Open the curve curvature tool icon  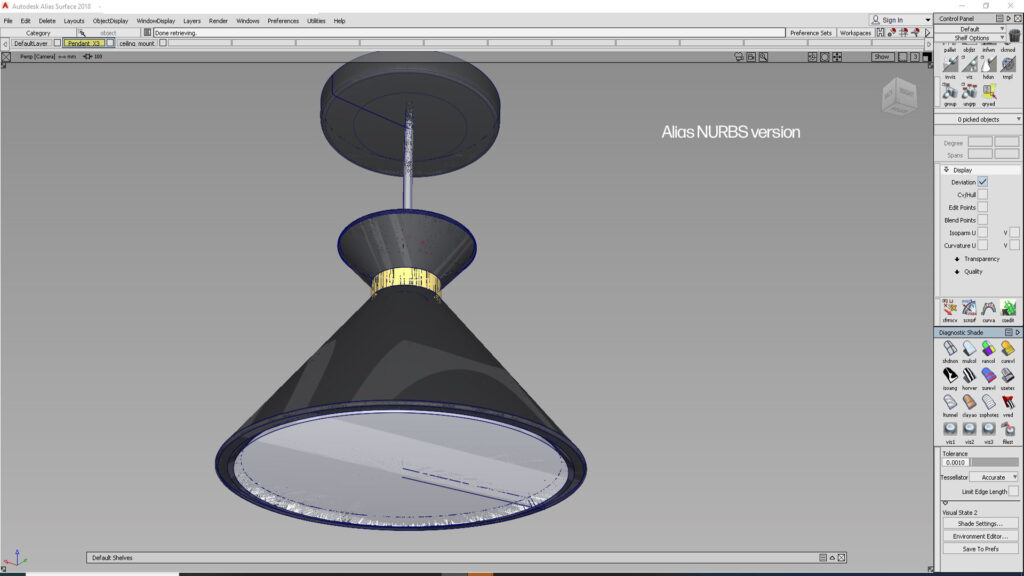(988, 308)
